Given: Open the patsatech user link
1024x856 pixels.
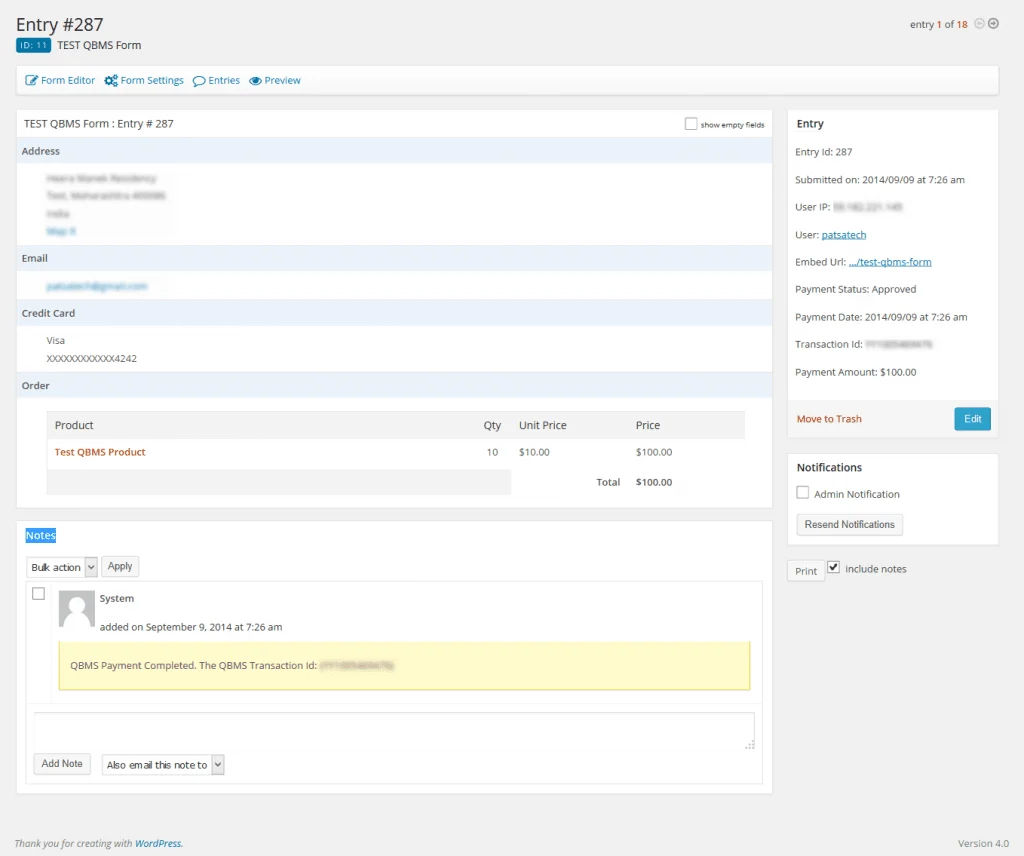Looking at the screenshot, I should tap(844, 234).
